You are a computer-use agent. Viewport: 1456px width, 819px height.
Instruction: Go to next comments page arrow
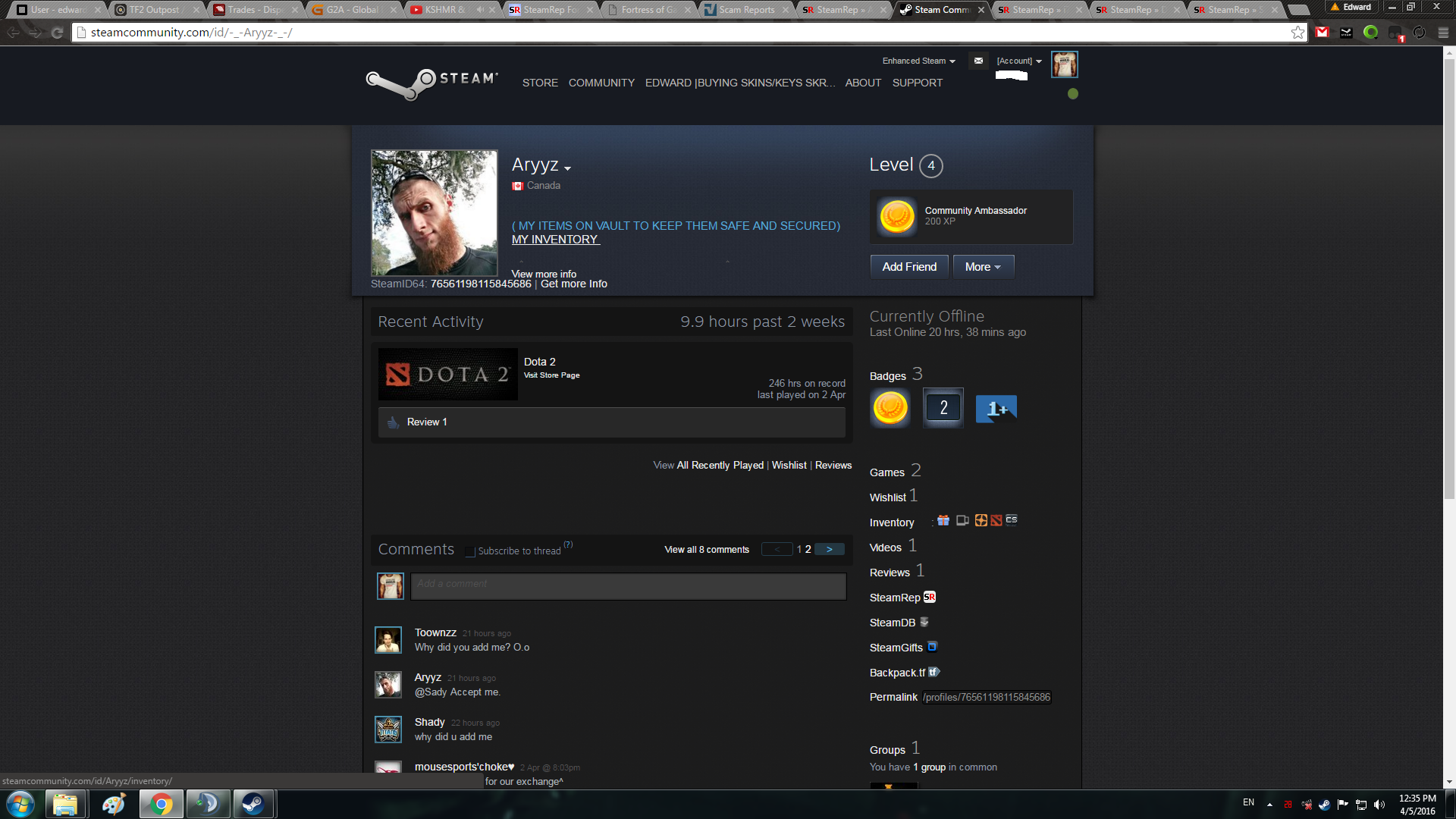[829, 549]
